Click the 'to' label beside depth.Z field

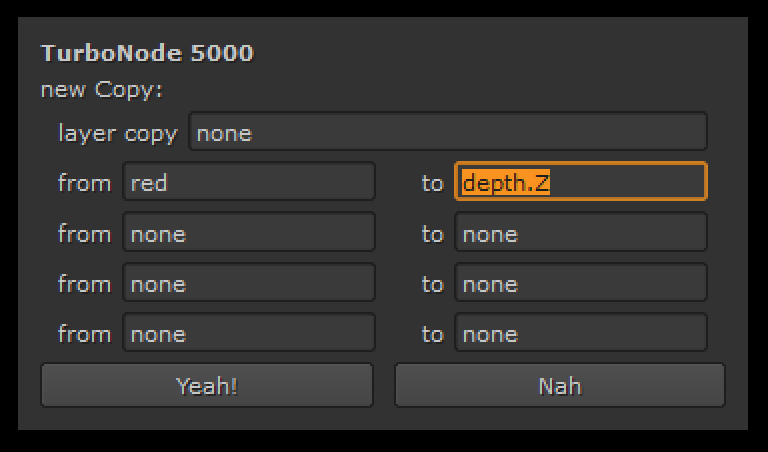click(x=432, y=184)
